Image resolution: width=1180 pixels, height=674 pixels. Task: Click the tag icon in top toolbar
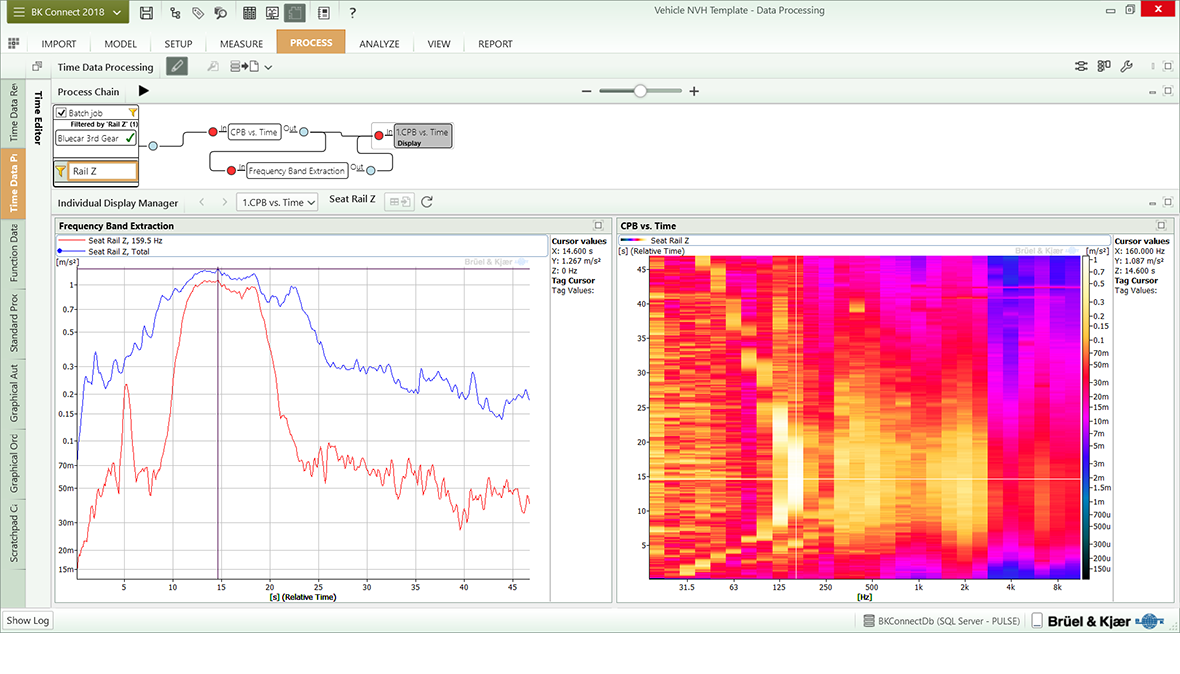(198, 12)
